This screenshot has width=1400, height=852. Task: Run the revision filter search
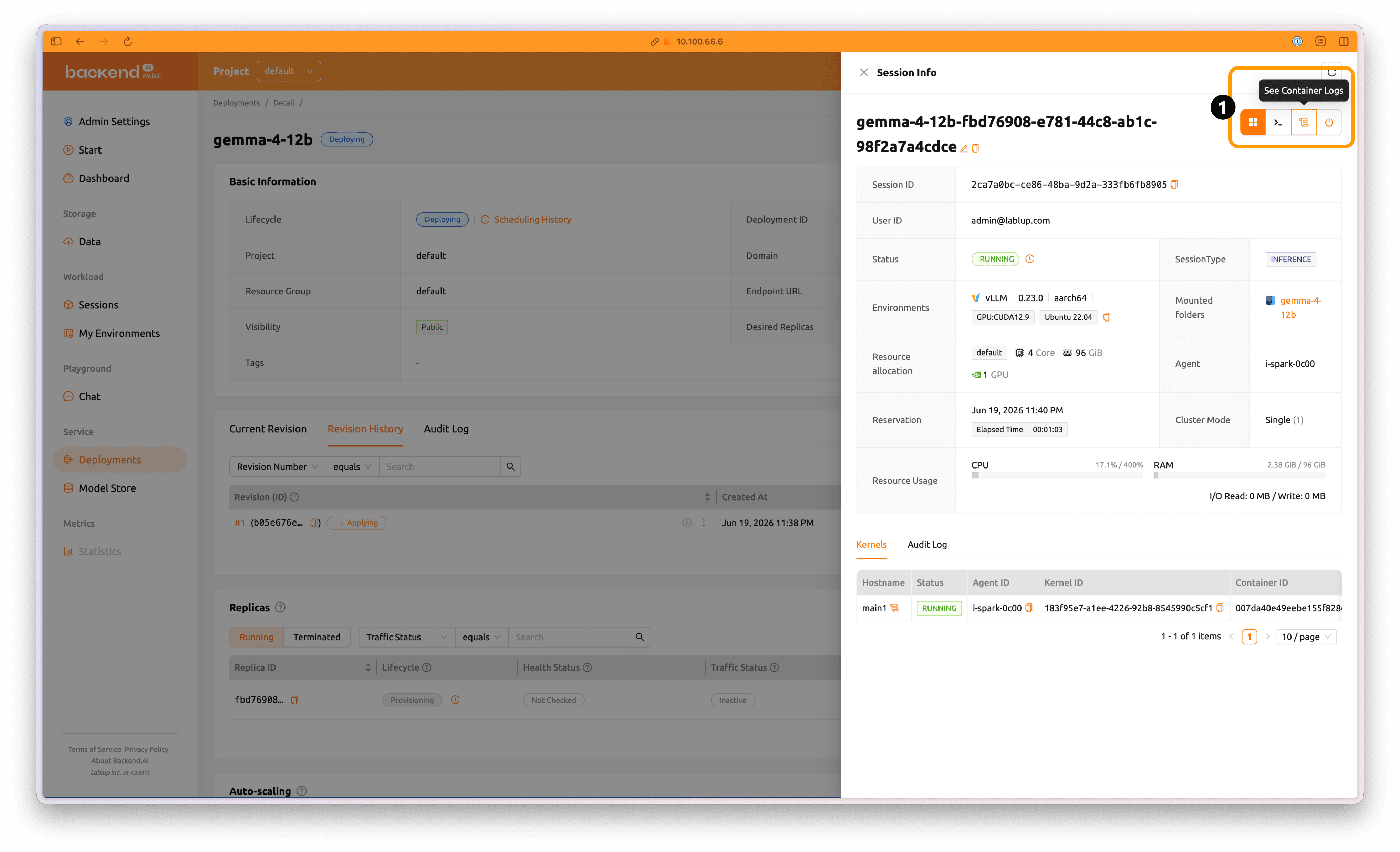(x=510, y=466)
